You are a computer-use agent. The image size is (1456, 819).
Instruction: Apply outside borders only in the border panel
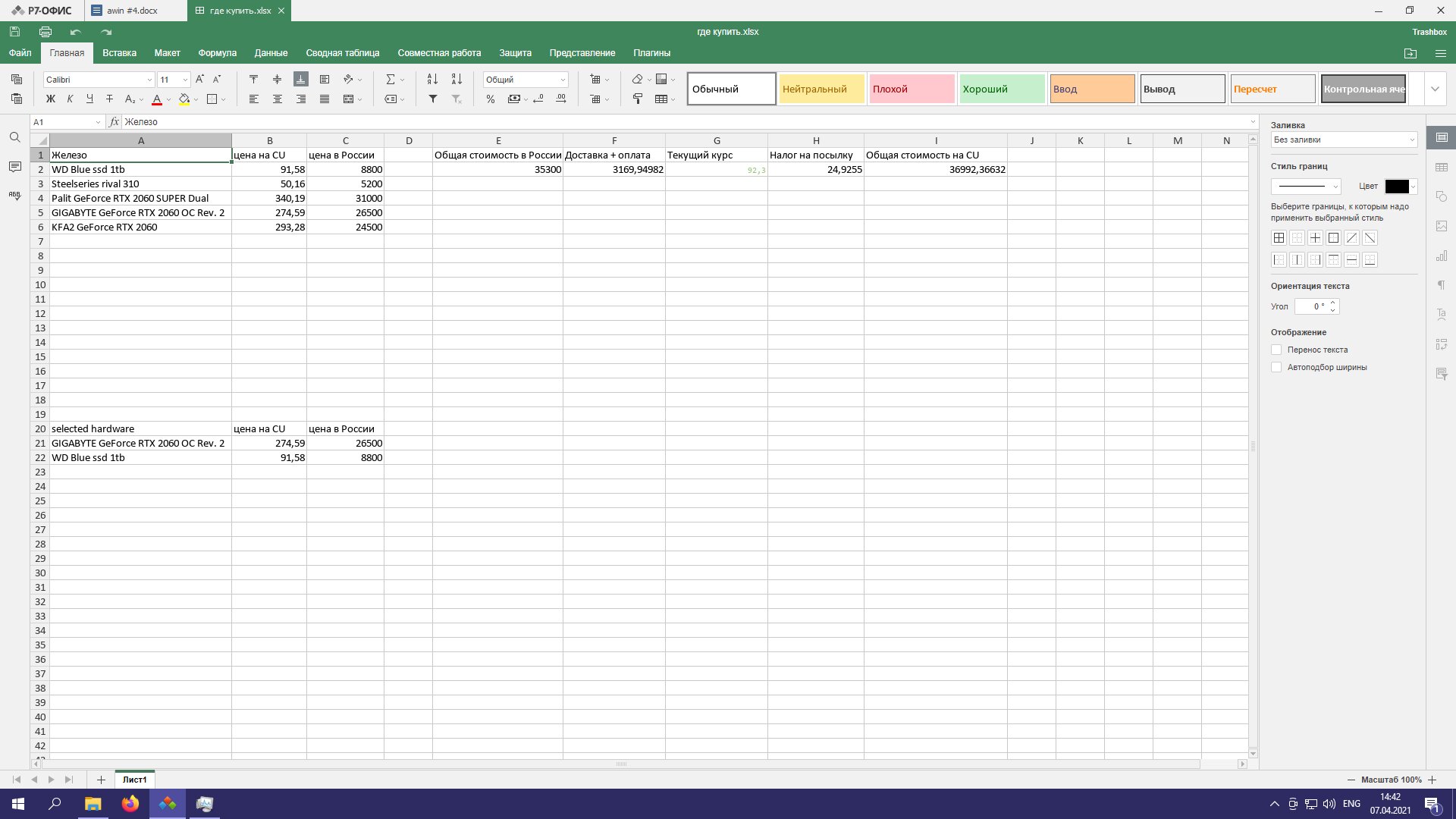point(1334,238)
